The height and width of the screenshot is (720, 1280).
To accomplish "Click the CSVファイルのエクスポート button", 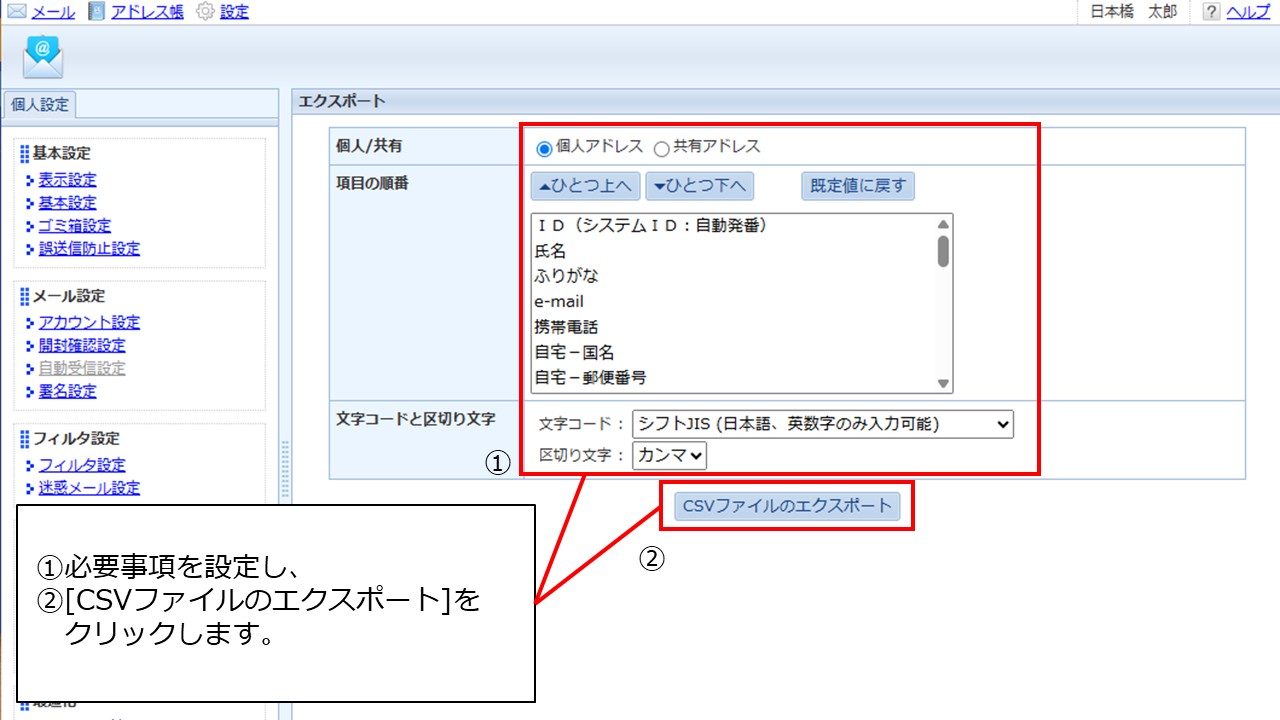I will pos(787,506).
